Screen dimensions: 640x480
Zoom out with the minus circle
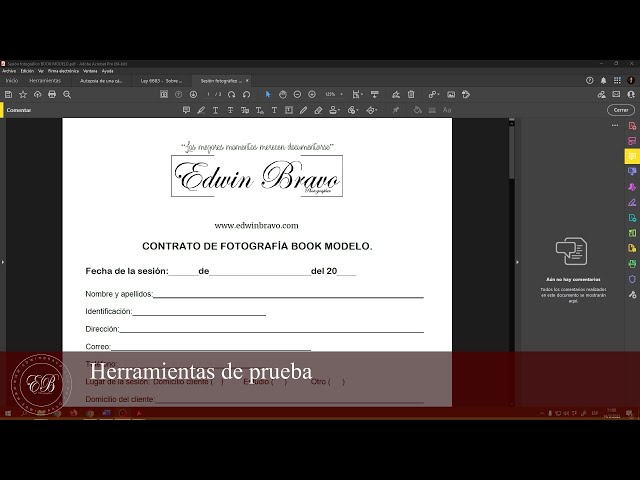point(297,95)
